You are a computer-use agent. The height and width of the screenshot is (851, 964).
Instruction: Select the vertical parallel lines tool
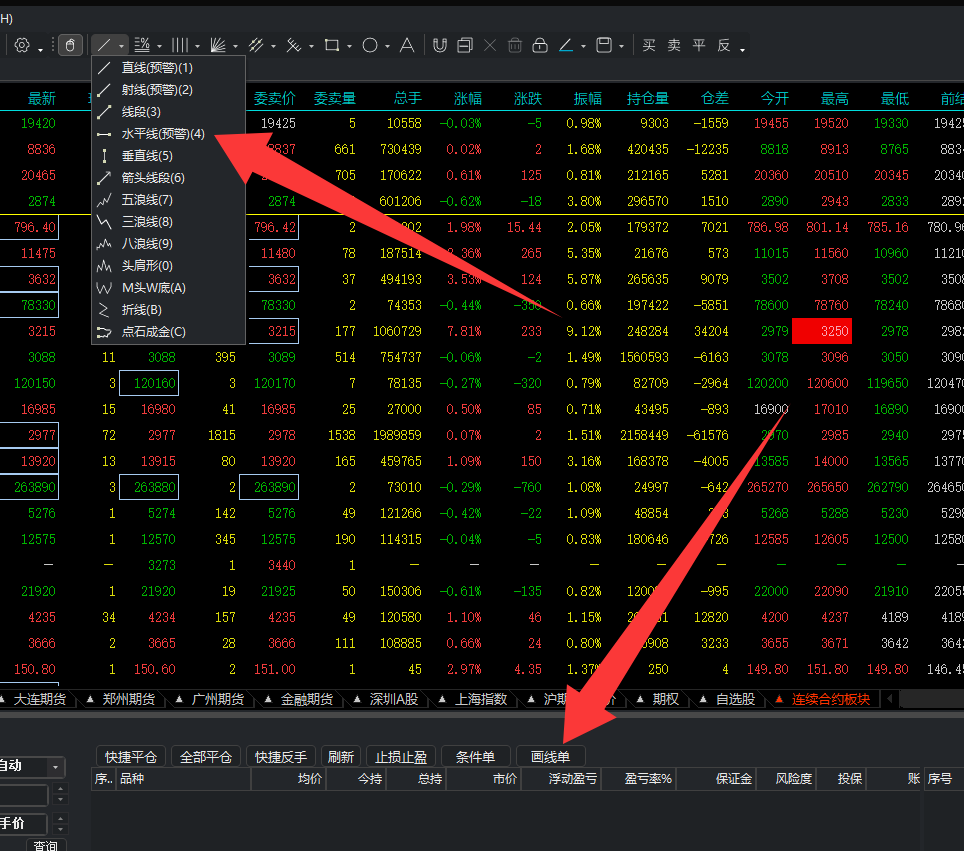(x=179, y=45)
